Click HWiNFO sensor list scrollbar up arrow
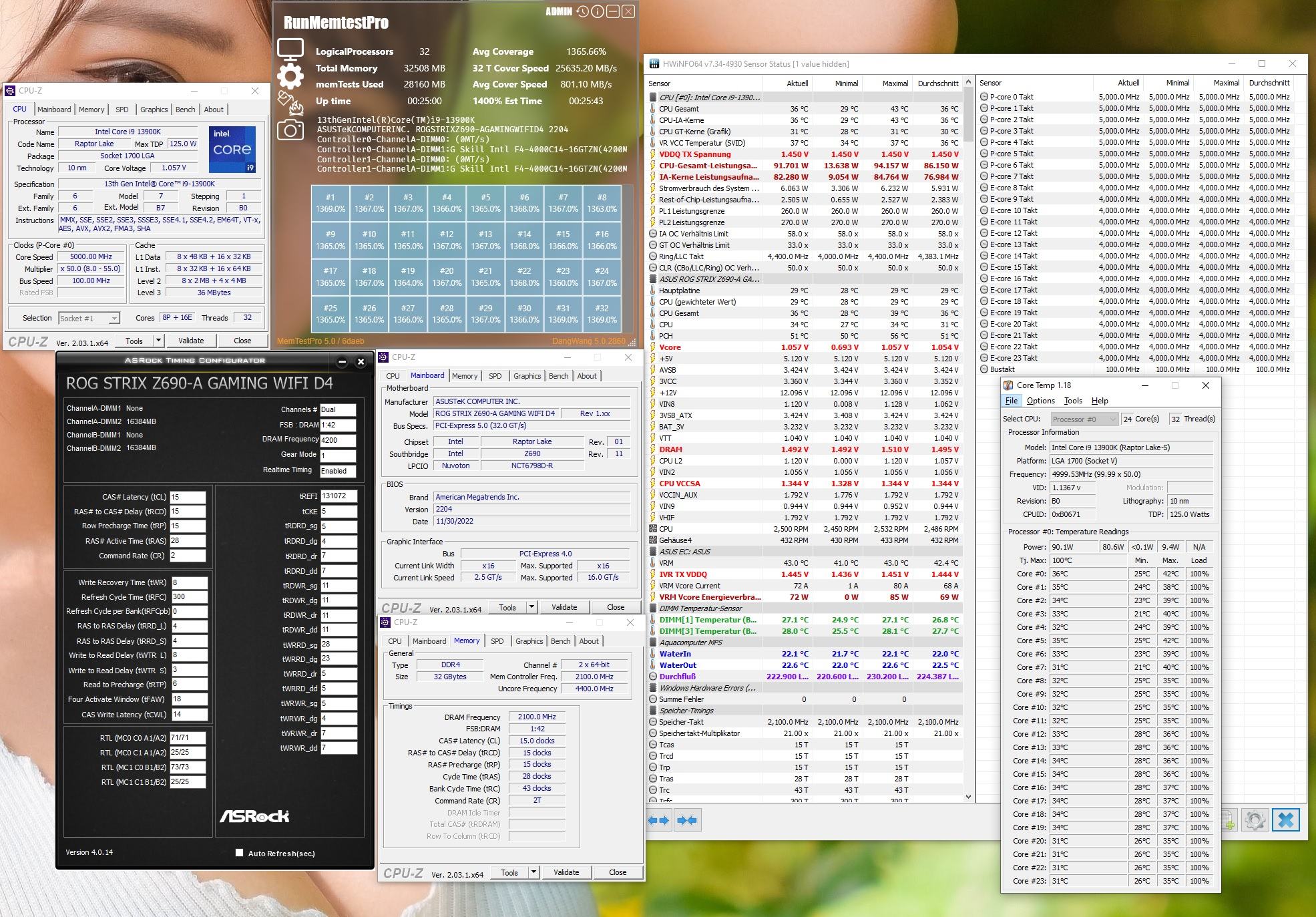The image size is (1316, 917). (x=968, y=82)
